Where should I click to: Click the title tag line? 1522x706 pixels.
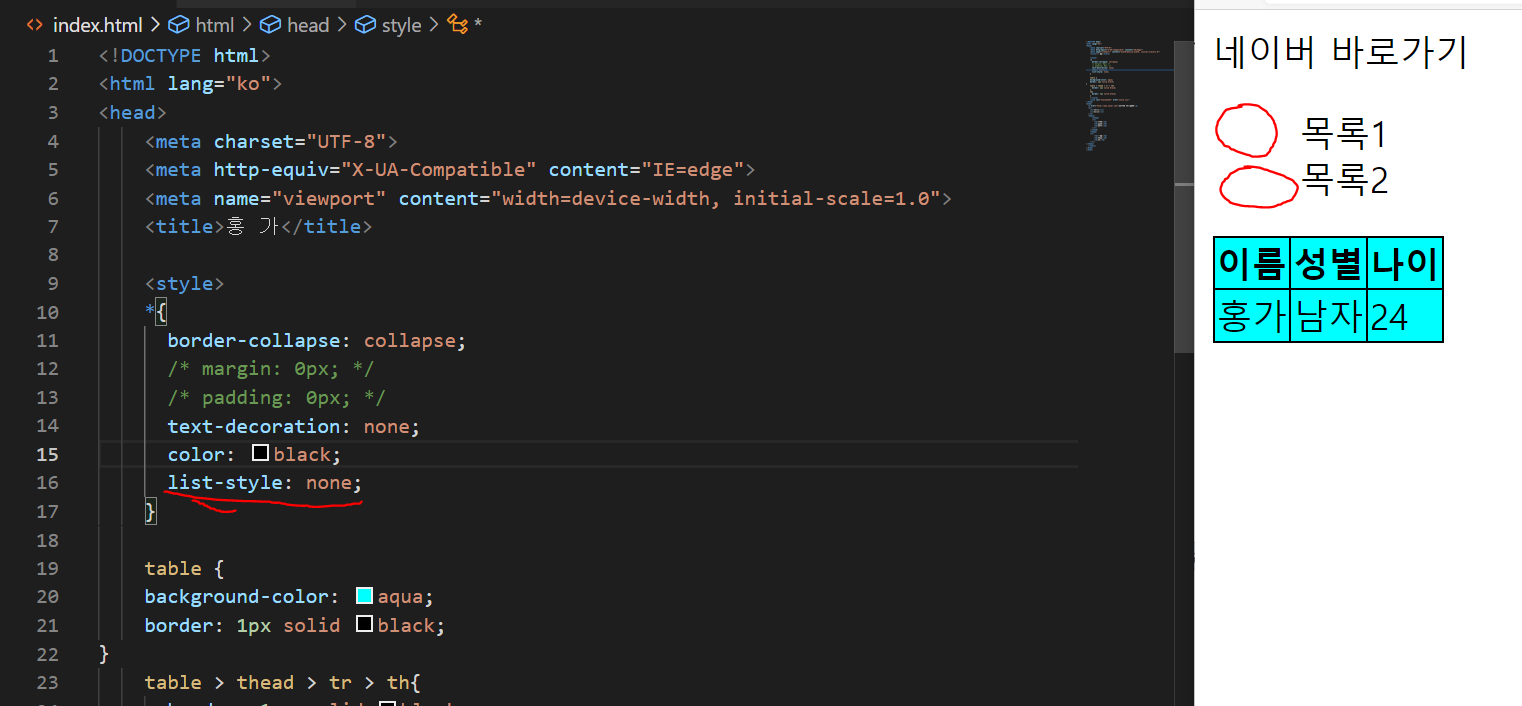258,226
